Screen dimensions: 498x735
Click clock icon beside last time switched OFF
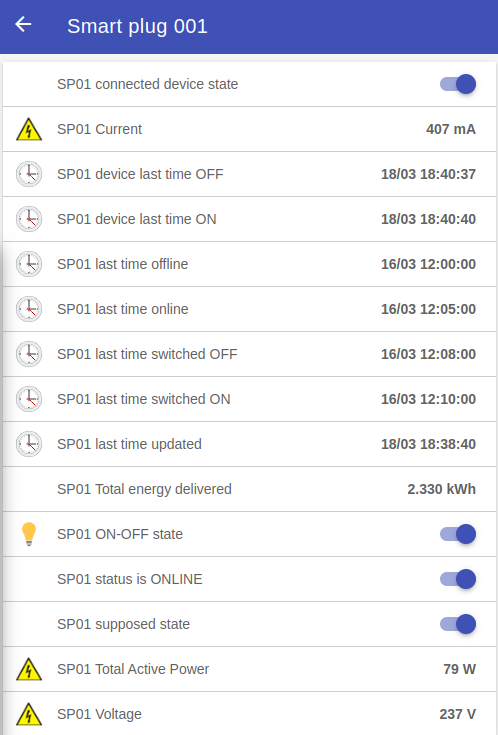pos(29,354)
